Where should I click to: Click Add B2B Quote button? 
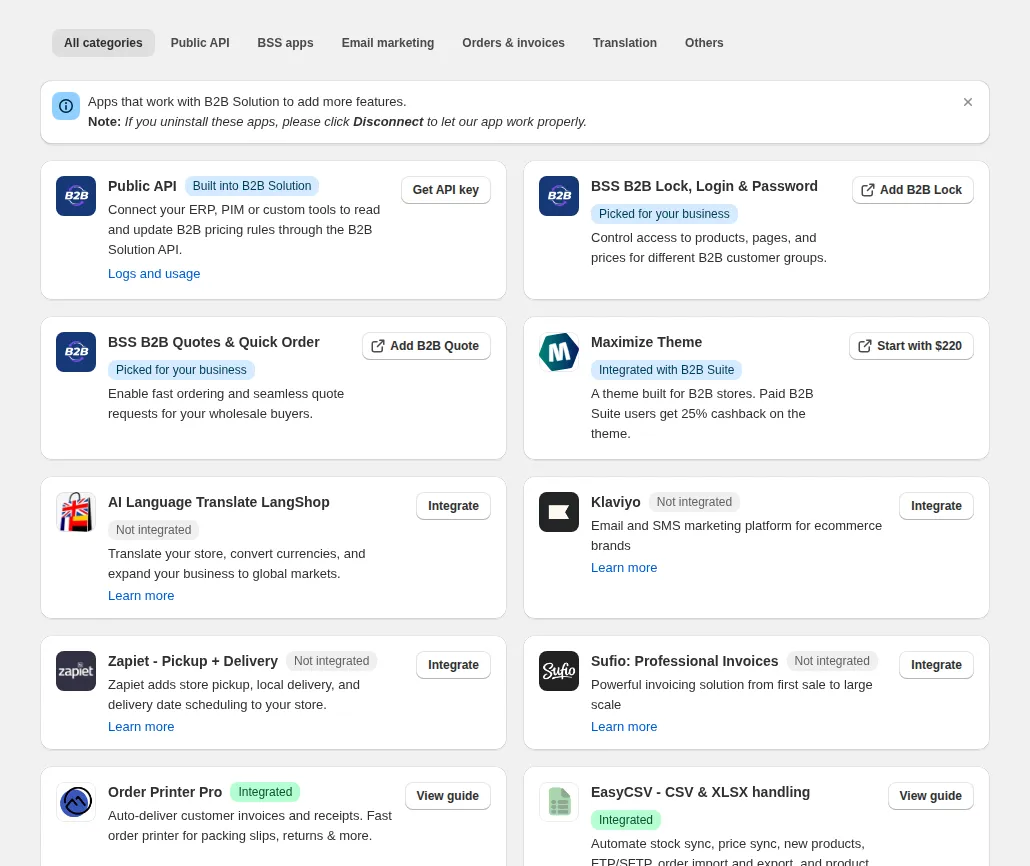(x=426, y=346)
